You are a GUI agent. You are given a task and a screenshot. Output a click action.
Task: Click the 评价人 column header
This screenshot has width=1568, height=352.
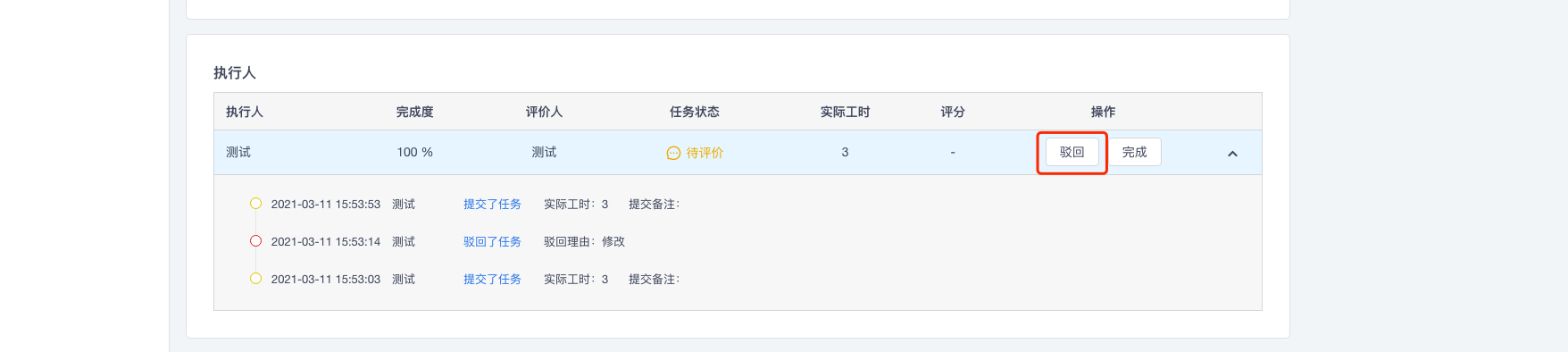544,112
